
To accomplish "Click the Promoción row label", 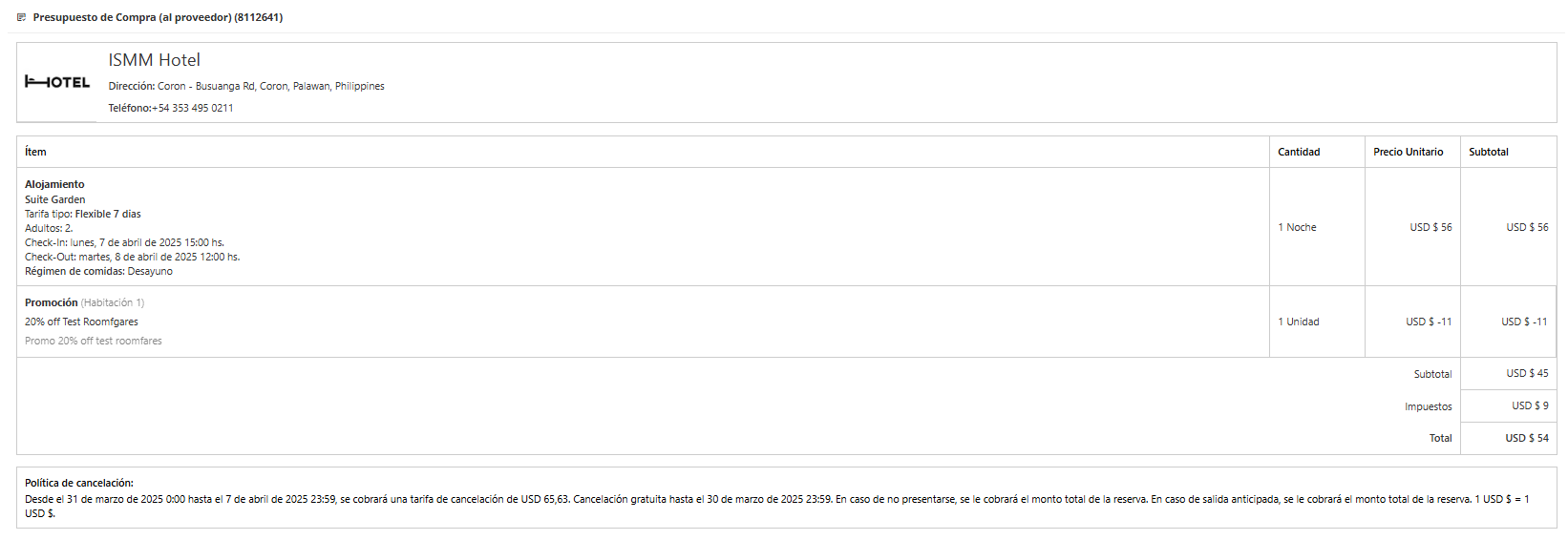I will pos(52,302).
